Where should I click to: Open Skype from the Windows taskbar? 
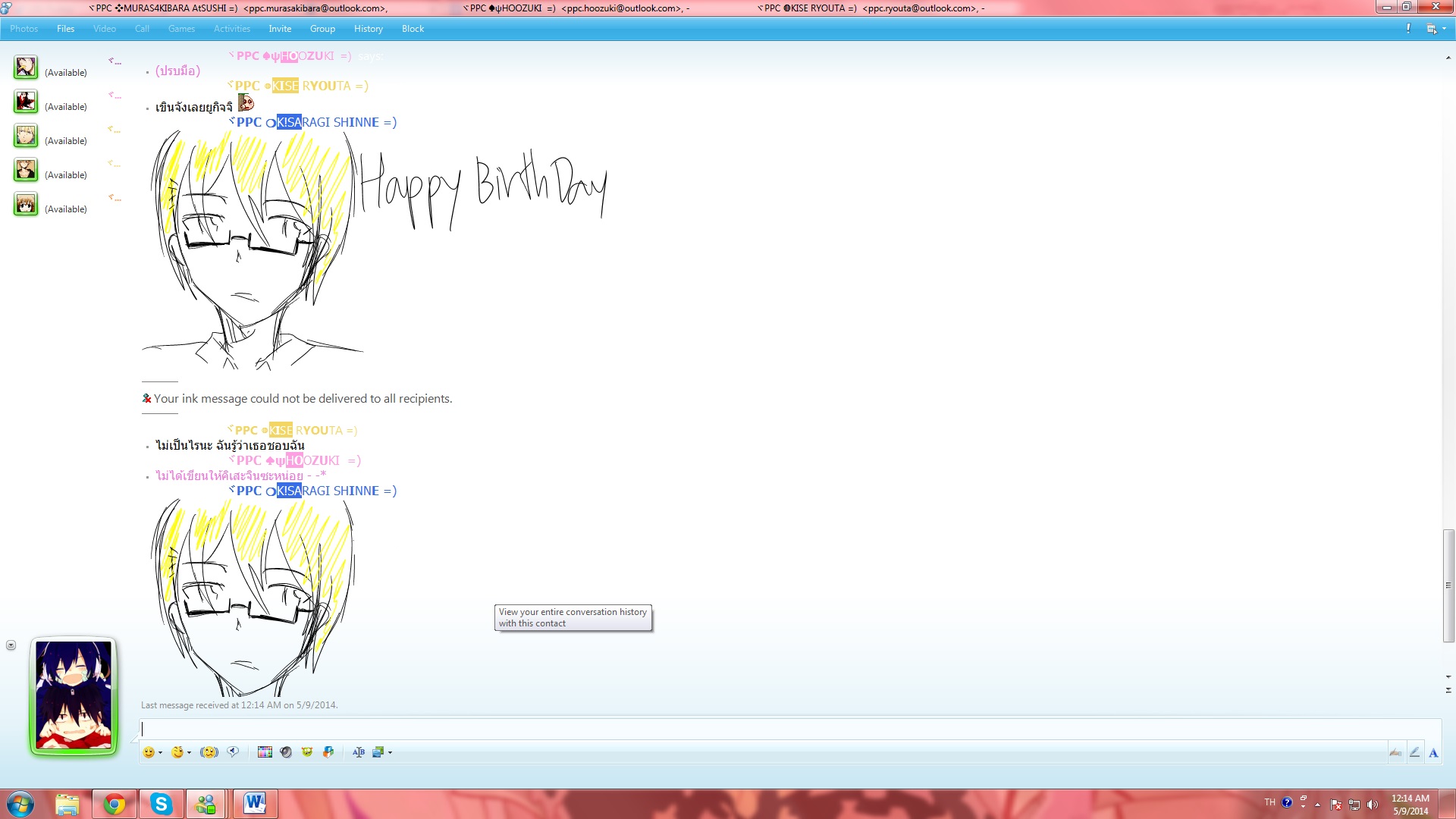point(161,804)
